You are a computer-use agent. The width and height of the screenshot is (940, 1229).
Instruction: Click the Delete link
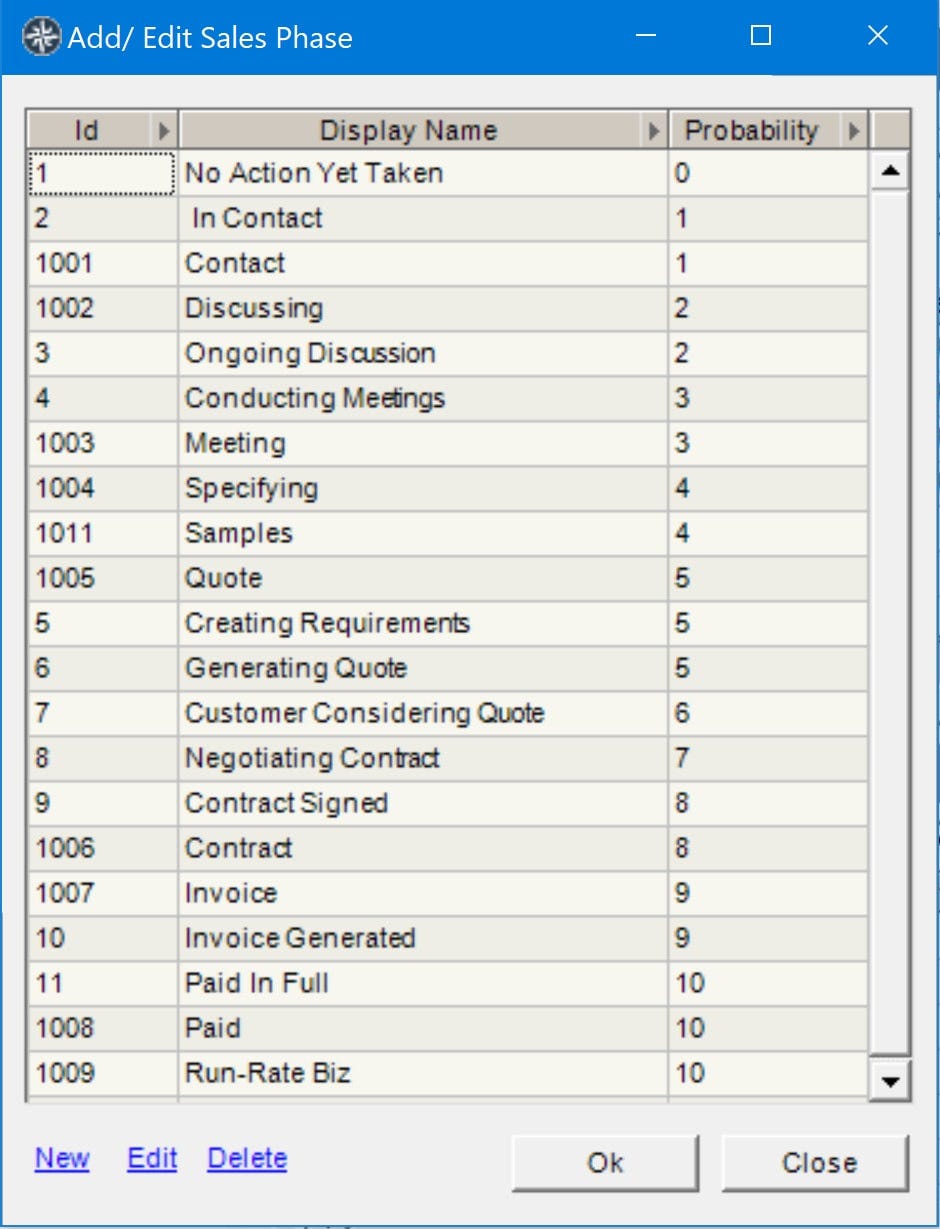(247, 1158)
